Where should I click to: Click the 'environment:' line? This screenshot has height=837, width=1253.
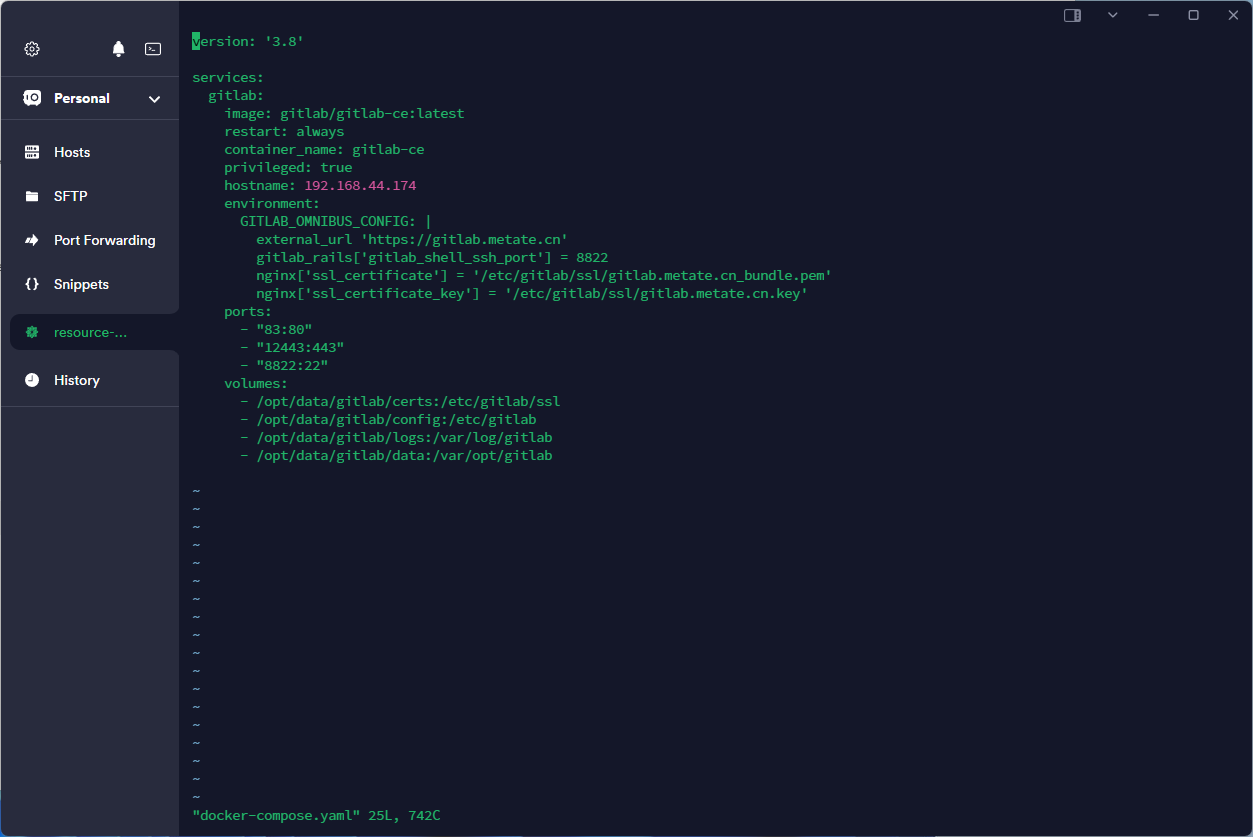point(272,203)
